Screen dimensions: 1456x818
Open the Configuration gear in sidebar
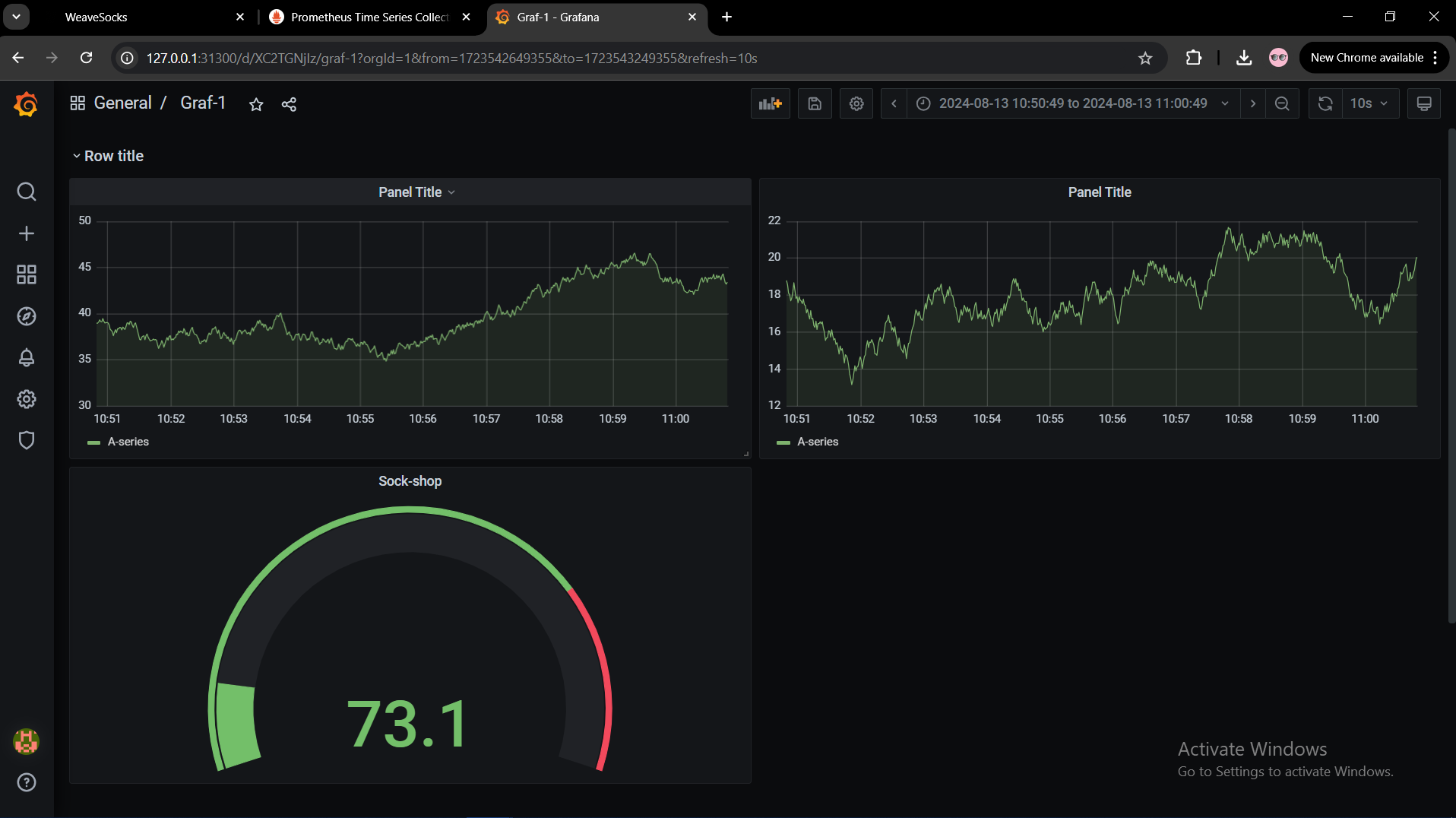point(27,399)
